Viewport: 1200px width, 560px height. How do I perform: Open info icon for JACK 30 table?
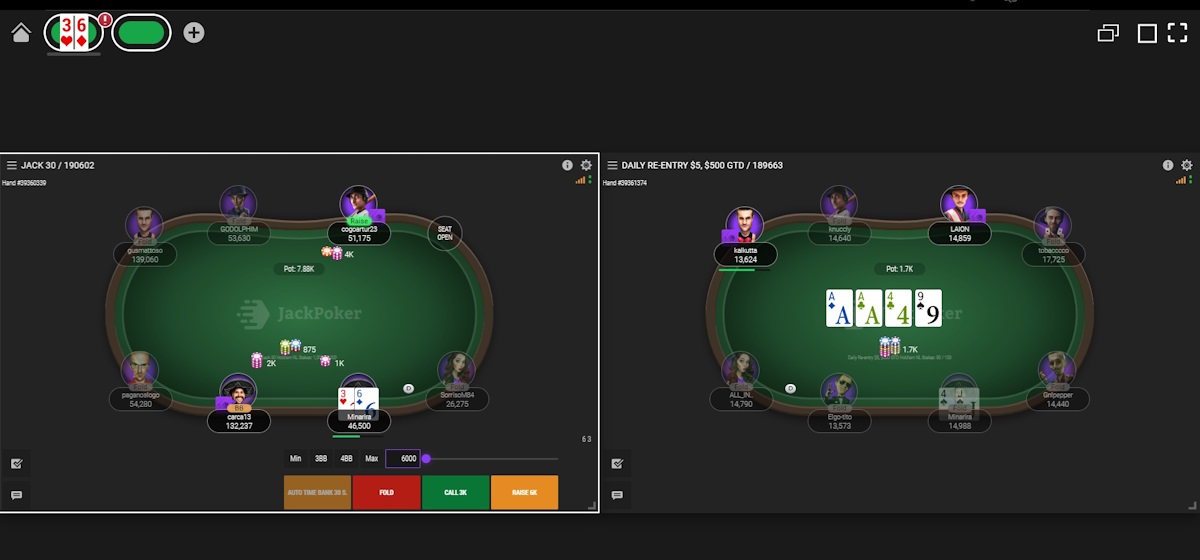567,165
